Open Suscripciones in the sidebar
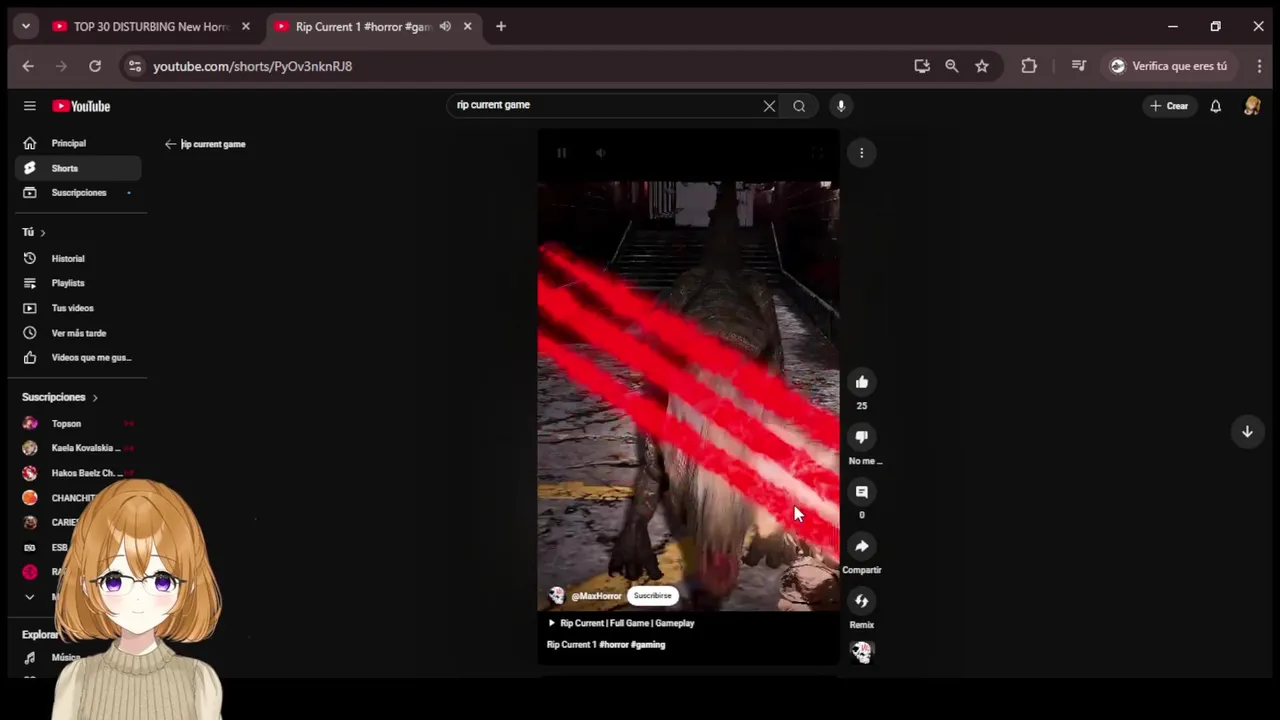Image resolution: width=1280 pixels, height=720 pixels. (x=78, y=193)
